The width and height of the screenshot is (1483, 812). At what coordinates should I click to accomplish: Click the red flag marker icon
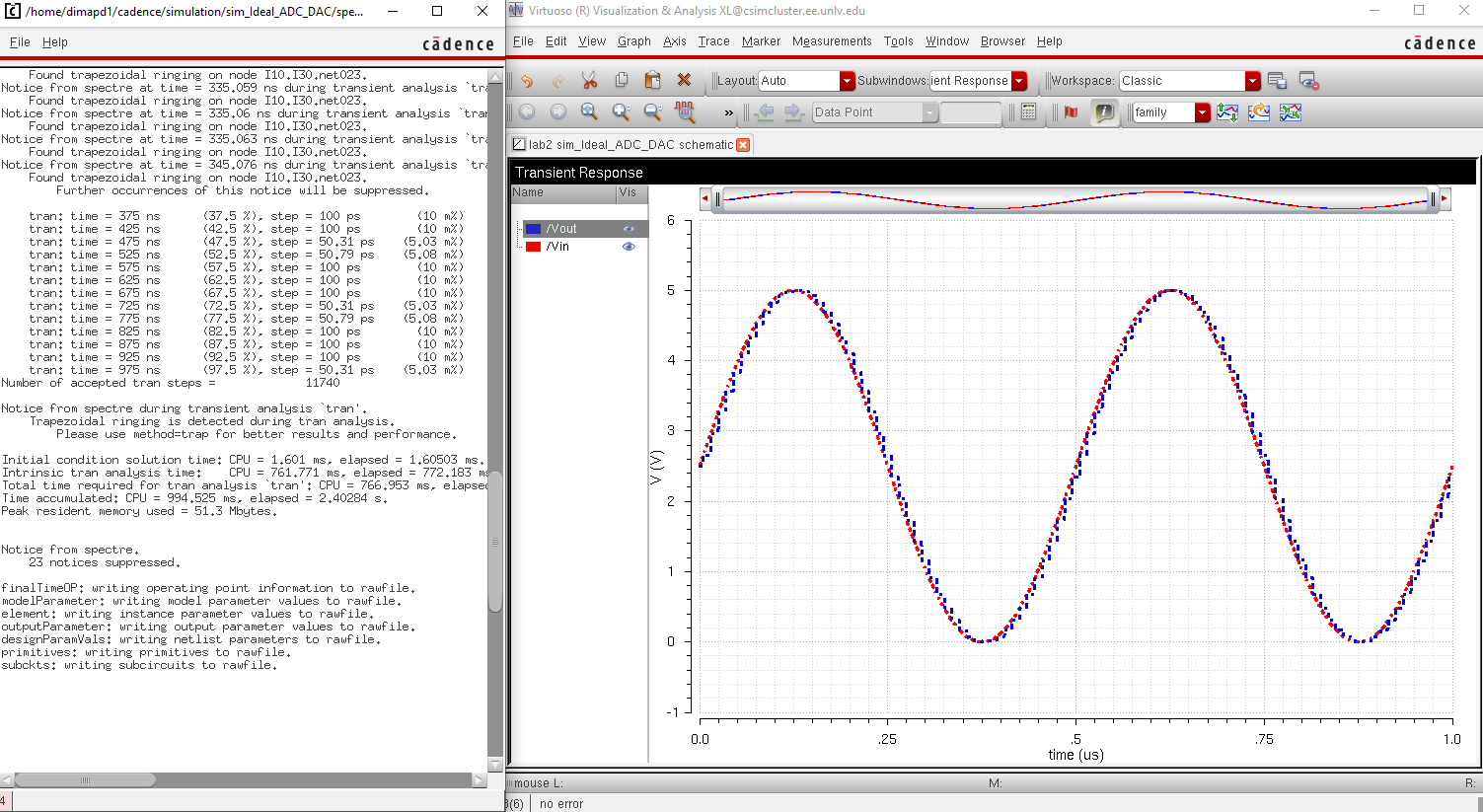(1071, 112)
